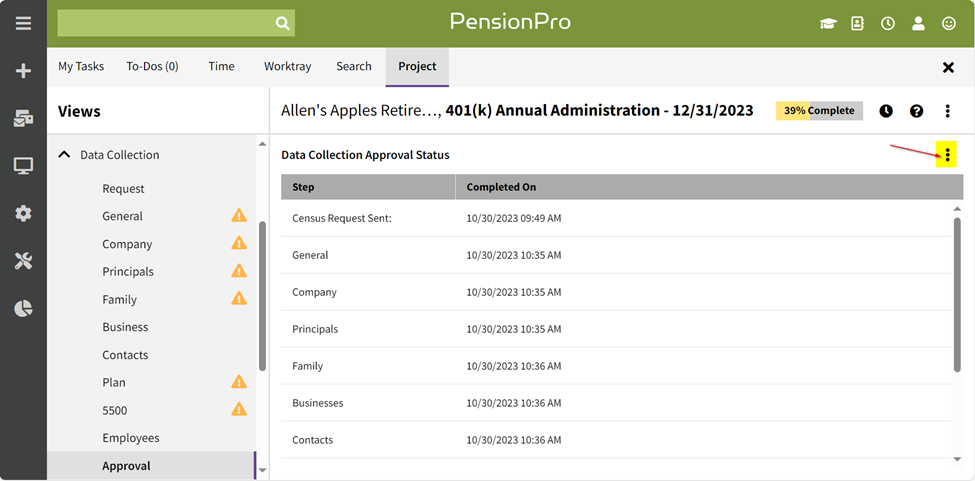This screenshot has height=481, width=975.
Task: Open the clock icon in header
Action: click(x=888, y=24)
